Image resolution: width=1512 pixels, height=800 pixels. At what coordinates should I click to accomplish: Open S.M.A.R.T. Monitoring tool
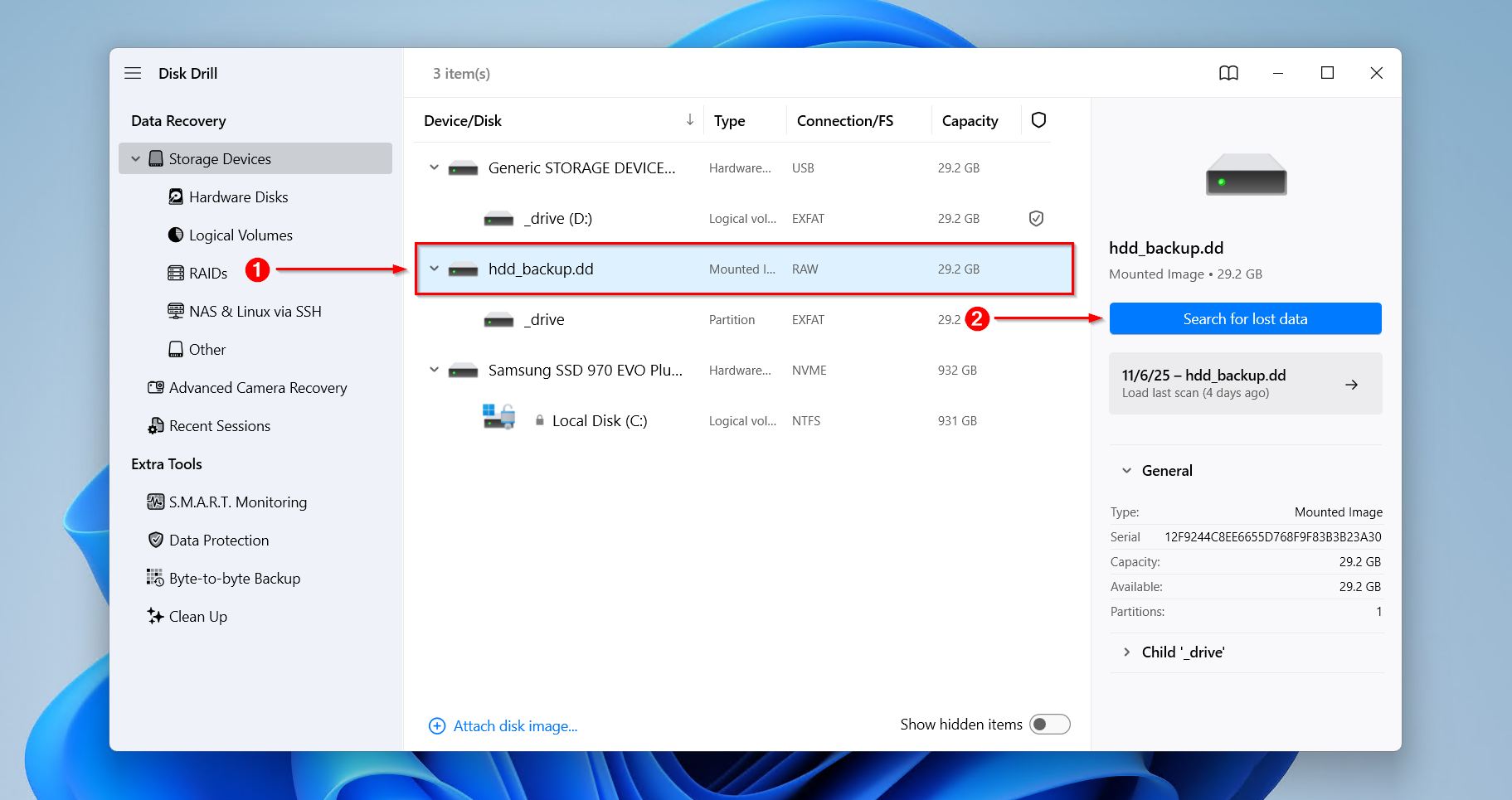pos(237,502)
